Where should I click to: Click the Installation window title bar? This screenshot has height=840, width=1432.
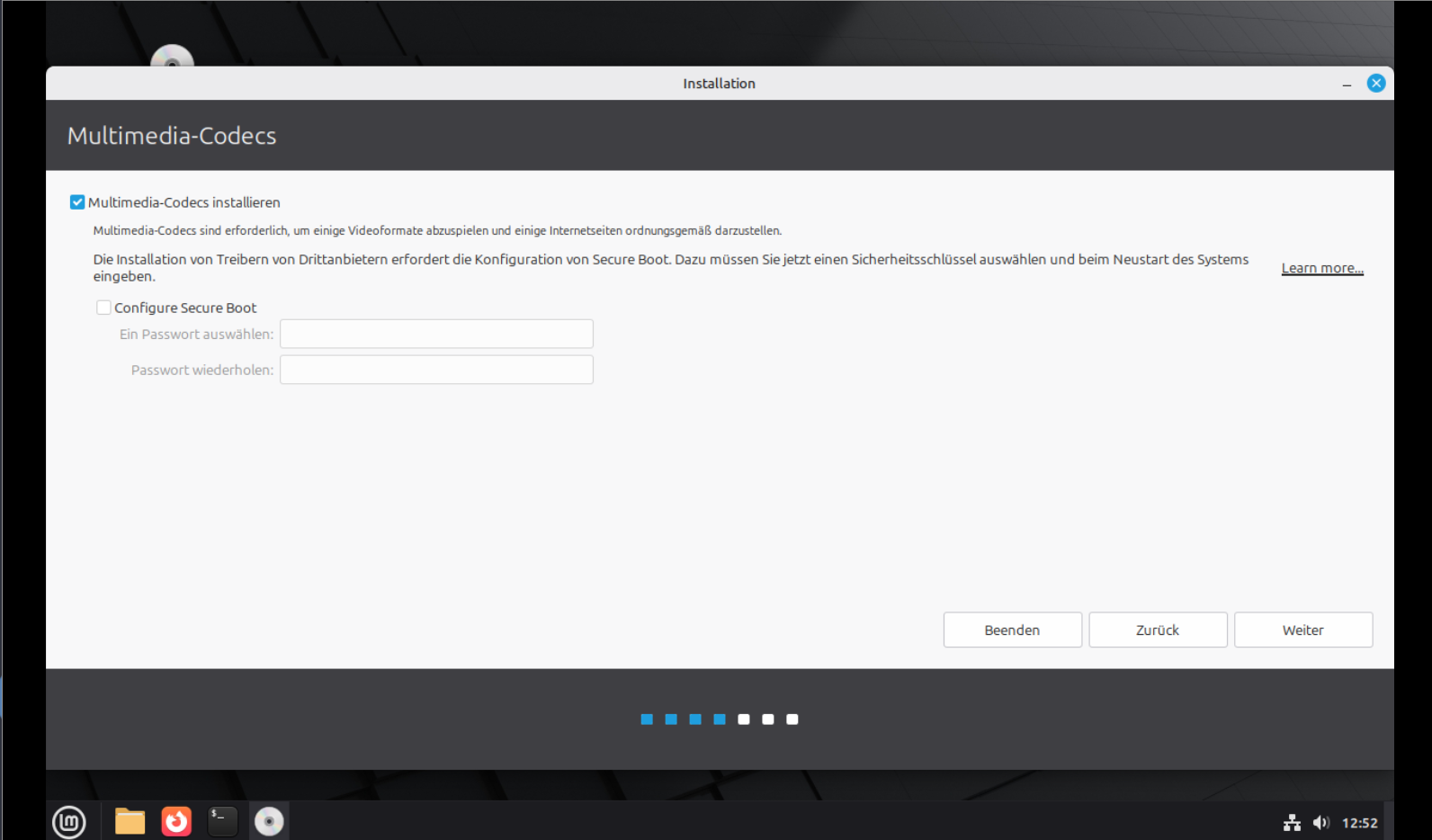point(719,84)
